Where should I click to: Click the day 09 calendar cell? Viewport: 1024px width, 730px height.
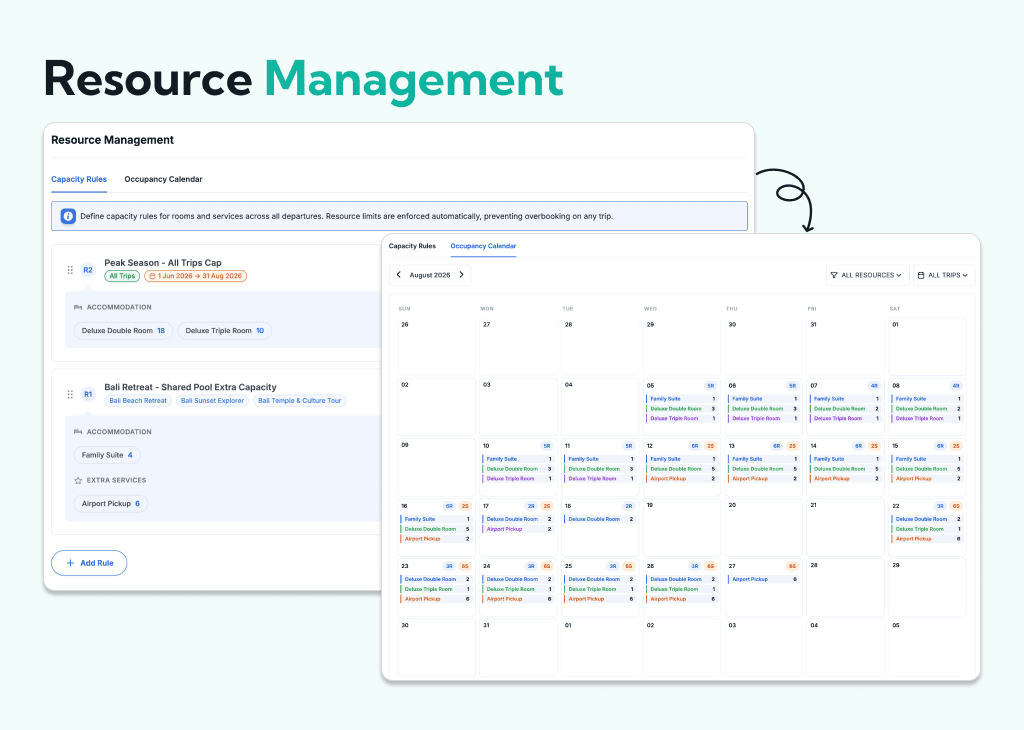click(x=436, y=468)
